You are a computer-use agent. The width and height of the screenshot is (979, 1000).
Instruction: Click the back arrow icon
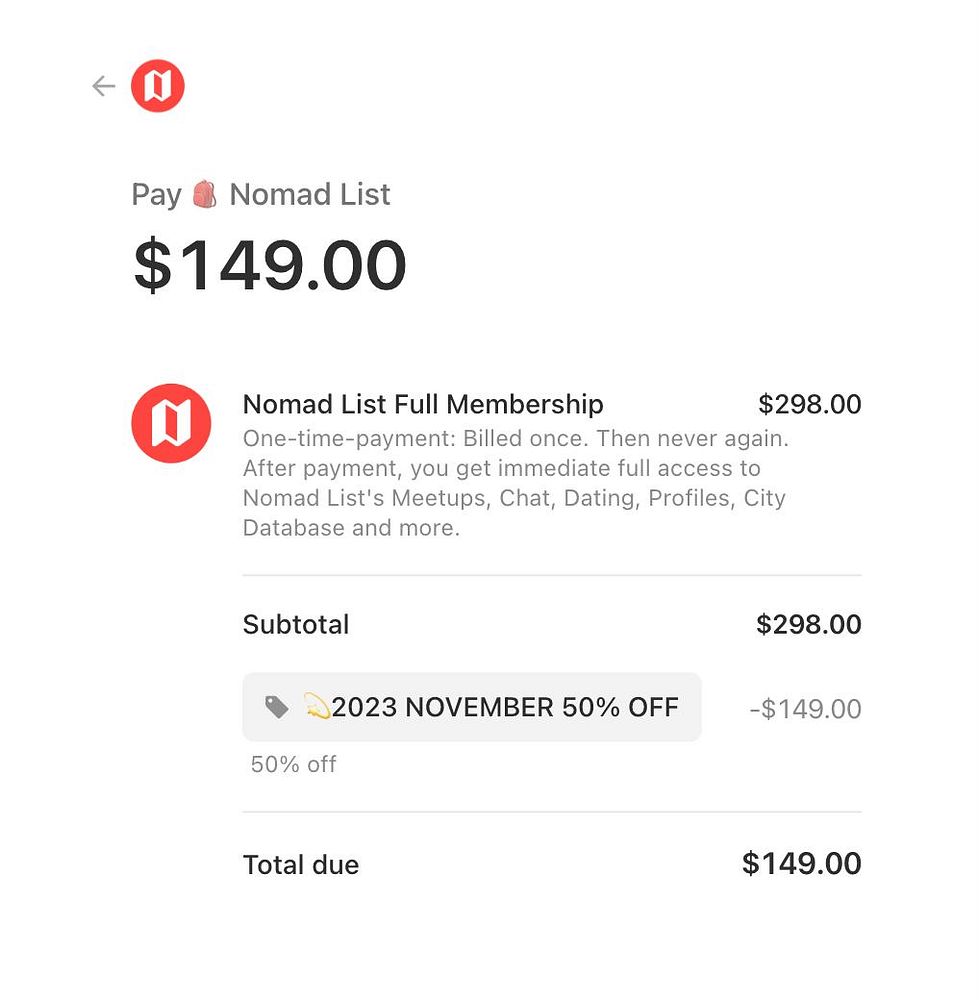point(104,86)
